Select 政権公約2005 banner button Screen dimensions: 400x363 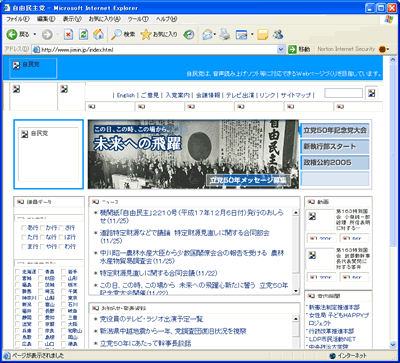coord(335,162)
